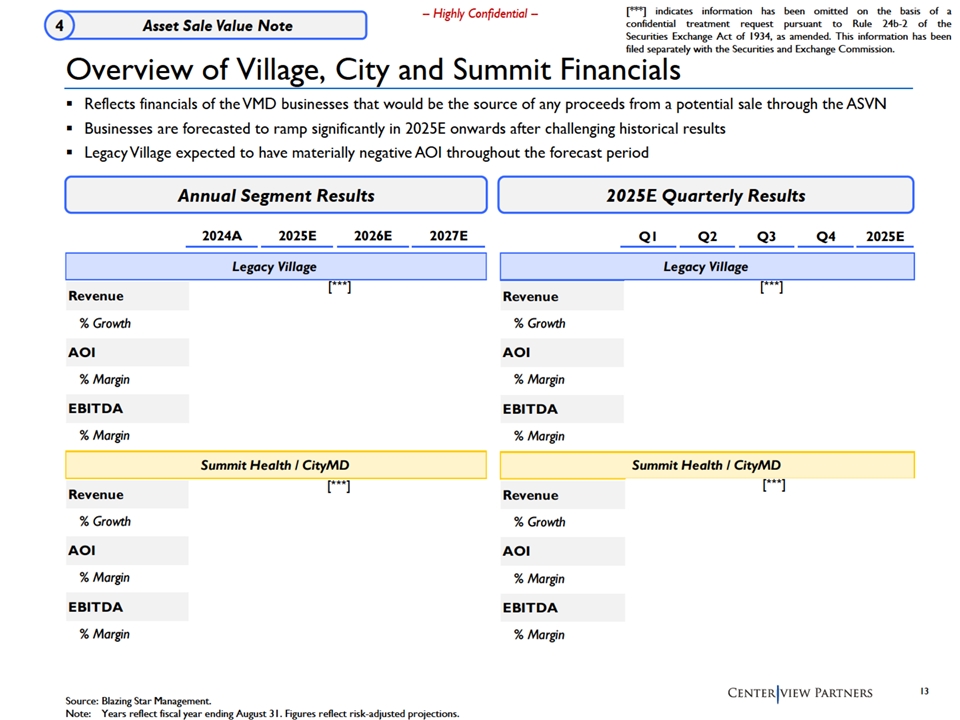Click the confidential treatment request note

coord(789,30)
